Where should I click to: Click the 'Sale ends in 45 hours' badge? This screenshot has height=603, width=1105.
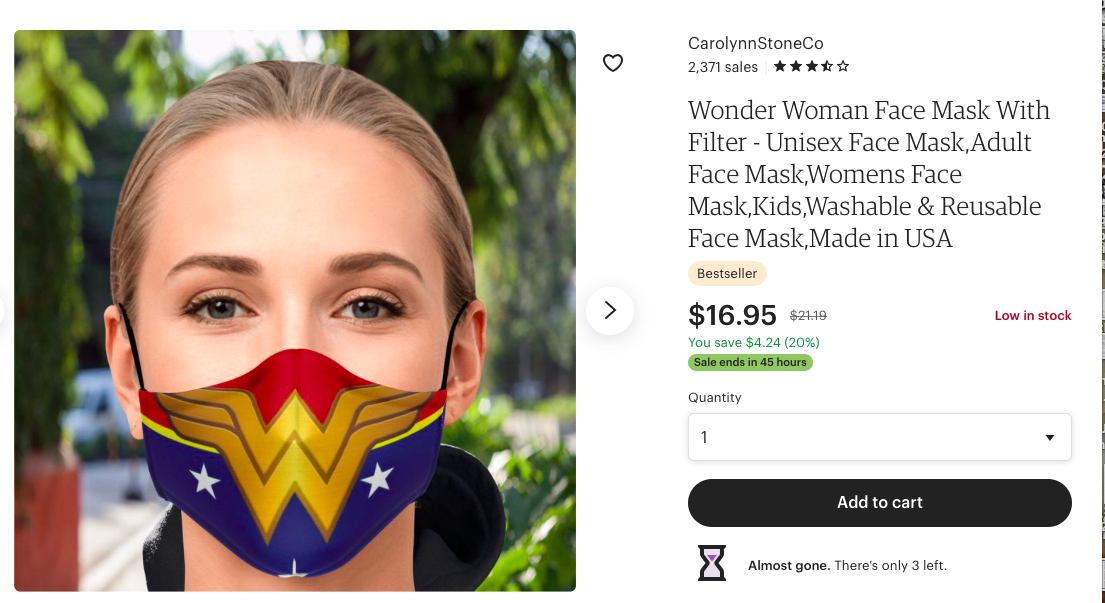750,362
